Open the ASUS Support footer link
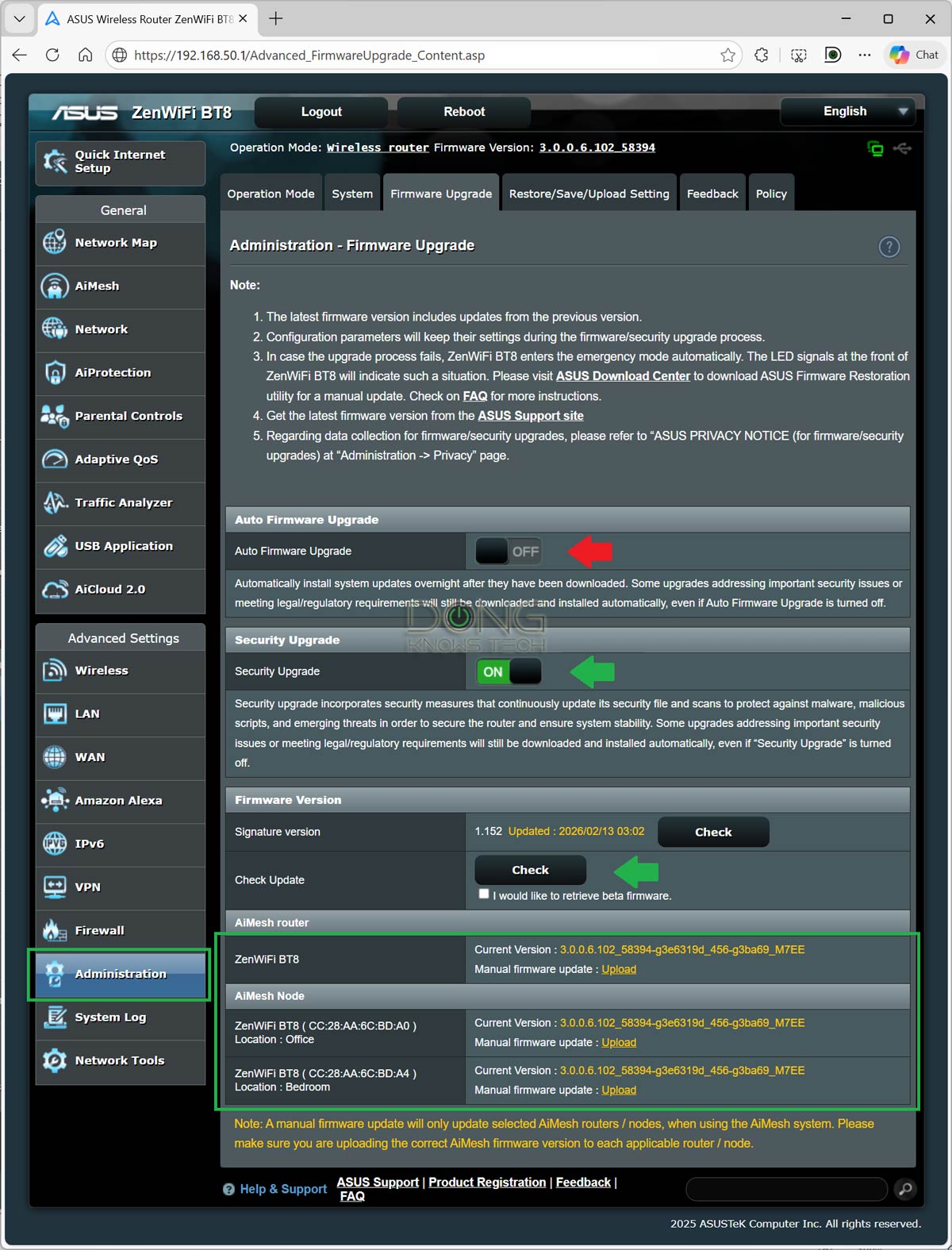This screenshot has height=1250, width=952. pos(378,1183)
